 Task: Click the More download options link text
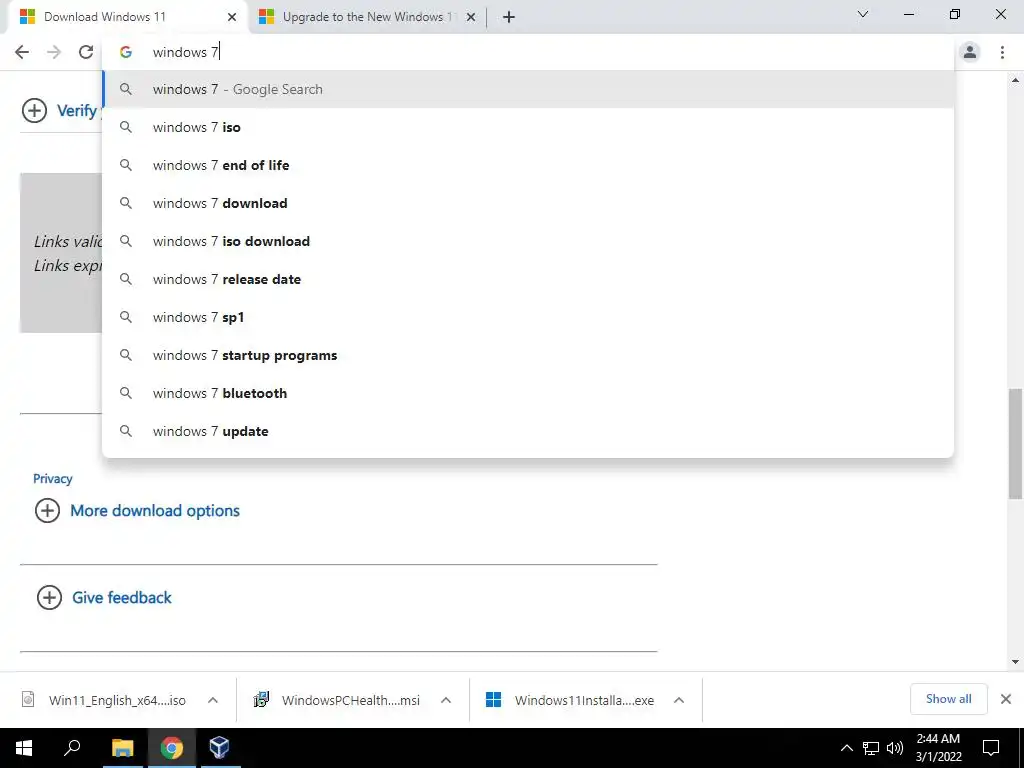pyautogui.click(x=155, y=511)
